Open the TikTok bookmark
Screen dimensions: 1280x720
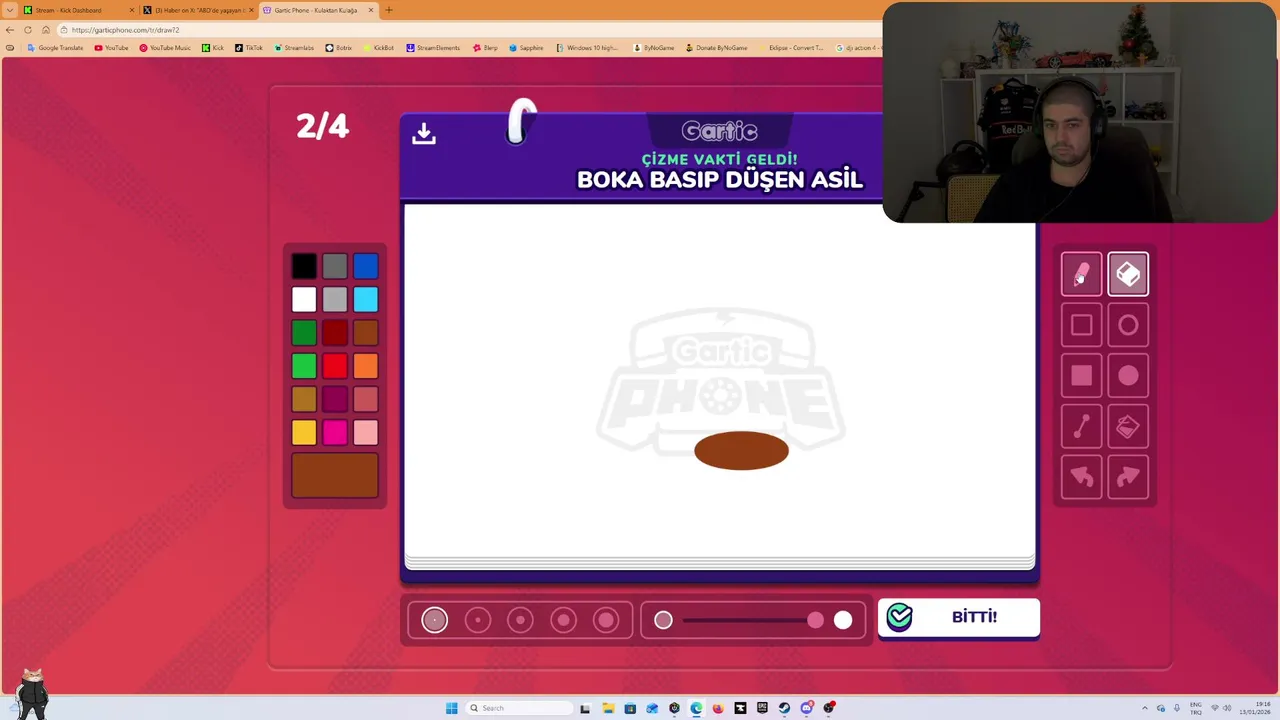point(249,48)
